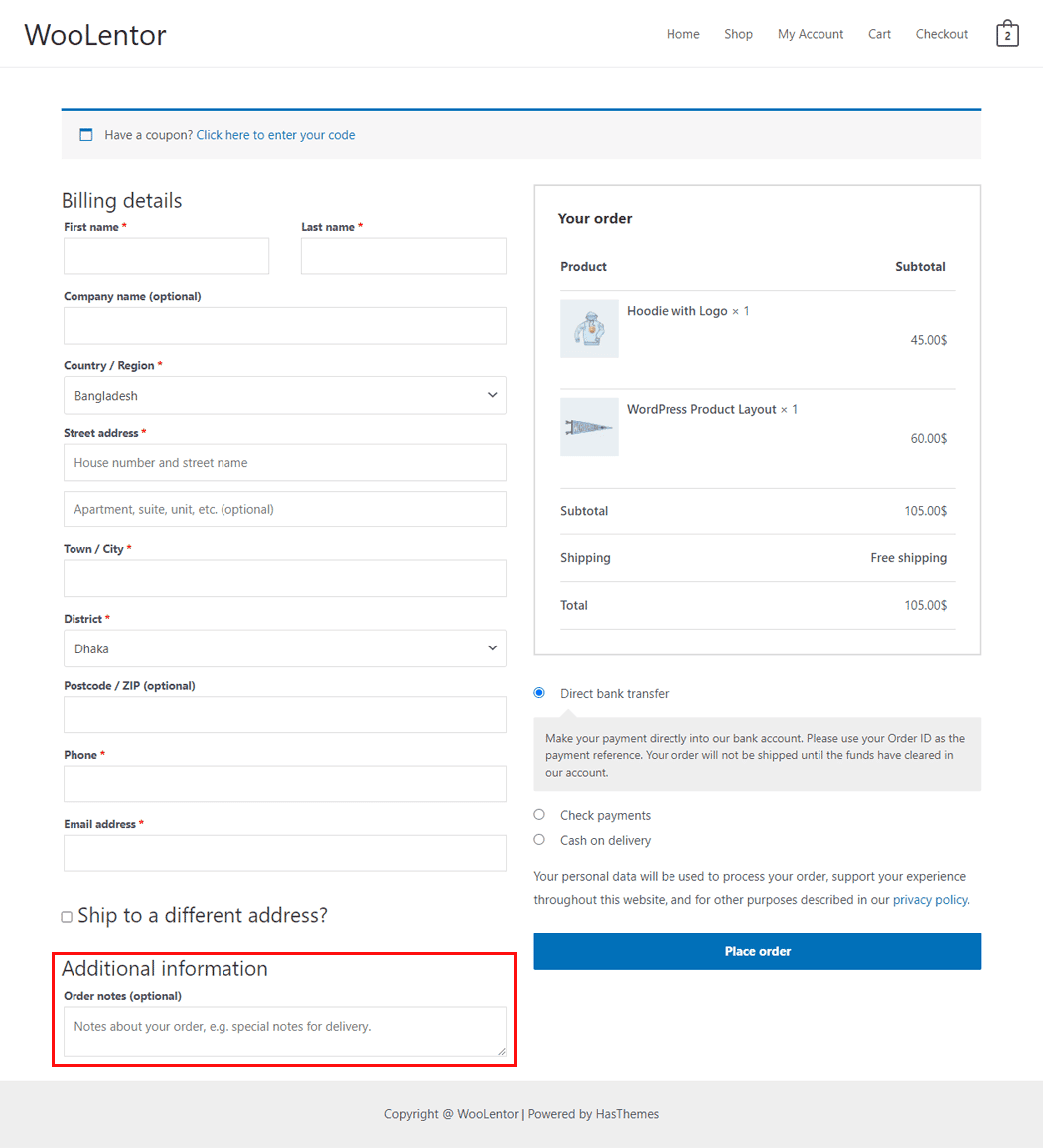The width and height of the screenshot is (1043, 1148).
Task: Check 'Ship to a different address?' checkbox
Action: click(67, 917)
